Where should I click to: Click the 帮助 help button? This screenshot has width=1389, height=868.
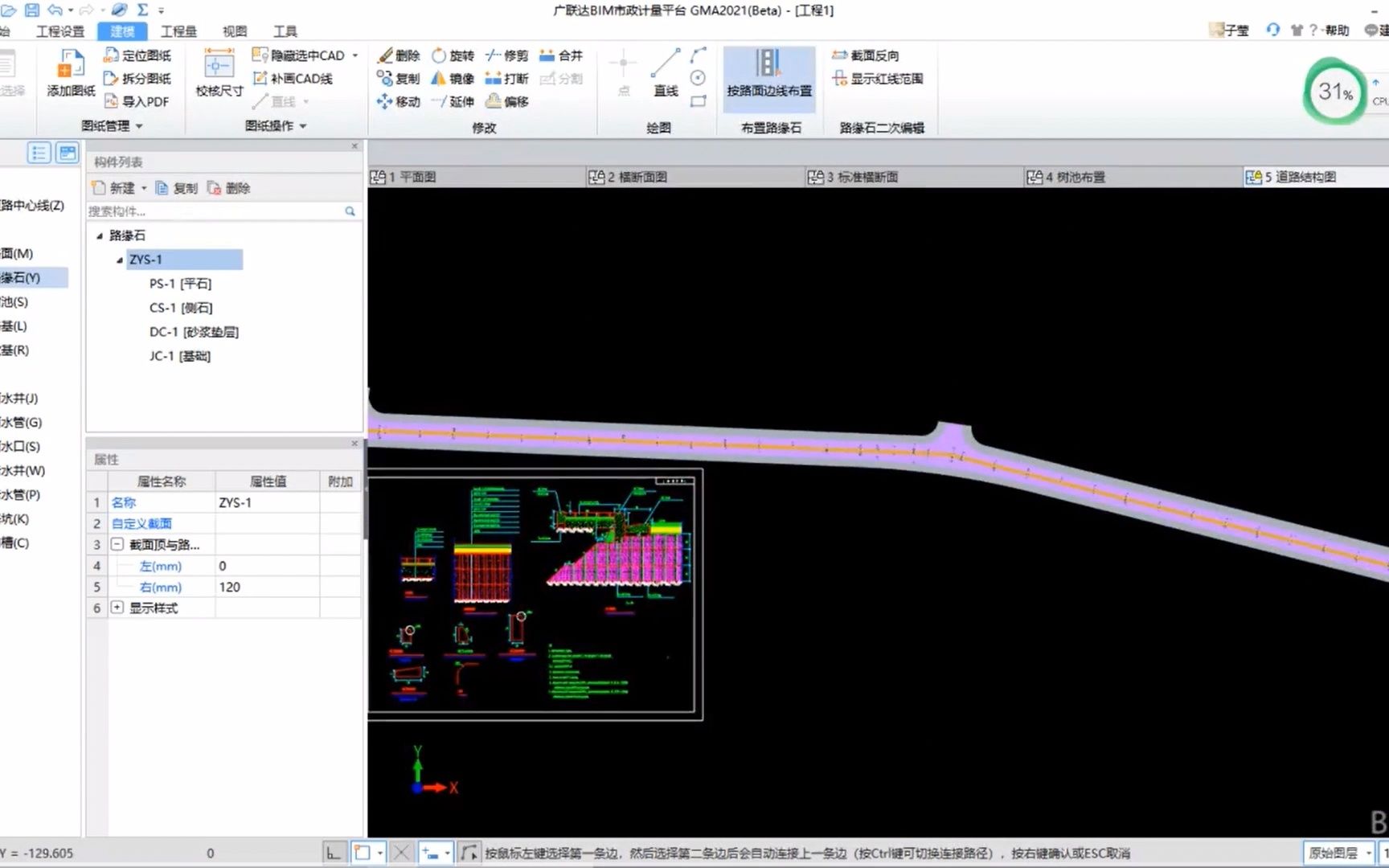(1330, 30)
